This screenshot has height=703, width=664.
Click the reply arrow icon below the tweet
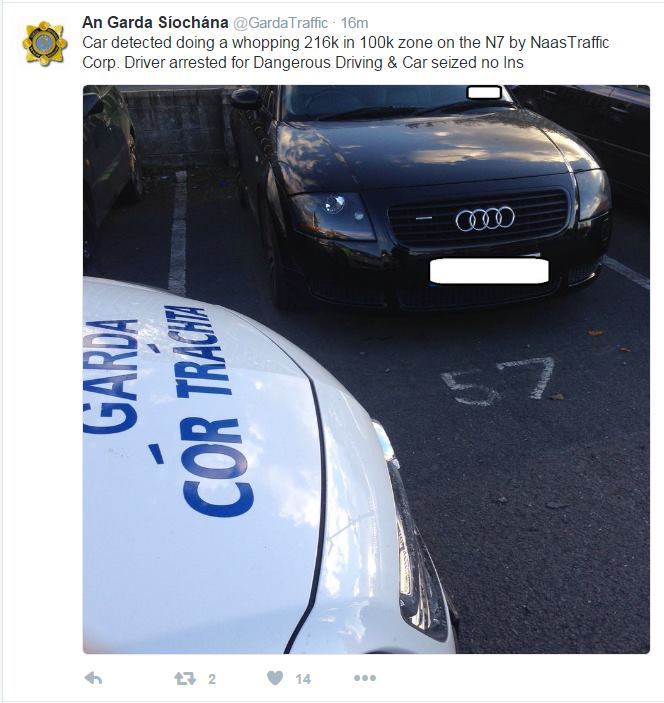(x=93, y=678)
